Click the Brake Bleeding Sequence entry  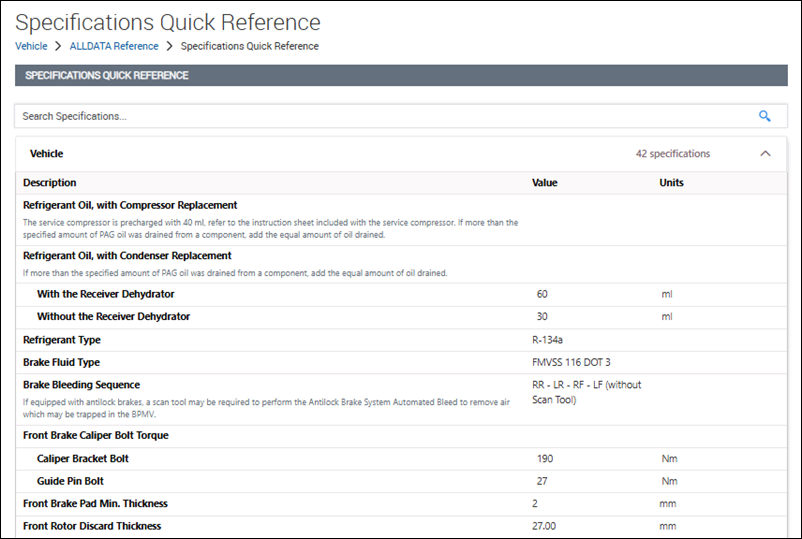81,385
